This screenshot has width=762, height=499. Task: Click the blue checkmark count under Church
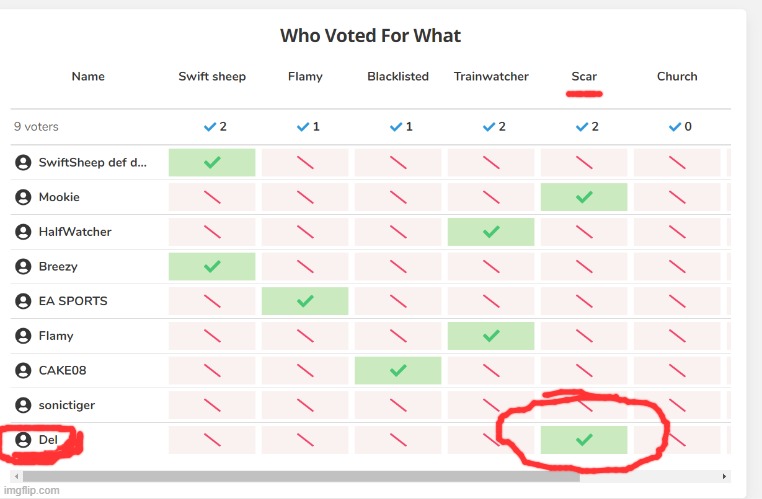[x=680, y=127]
